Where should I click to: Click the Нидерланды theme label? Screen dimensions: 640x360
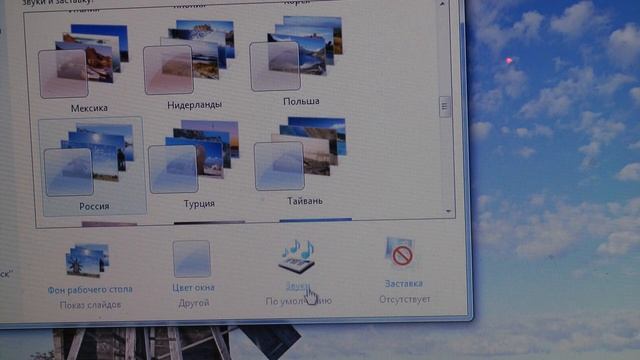(194, 105)
